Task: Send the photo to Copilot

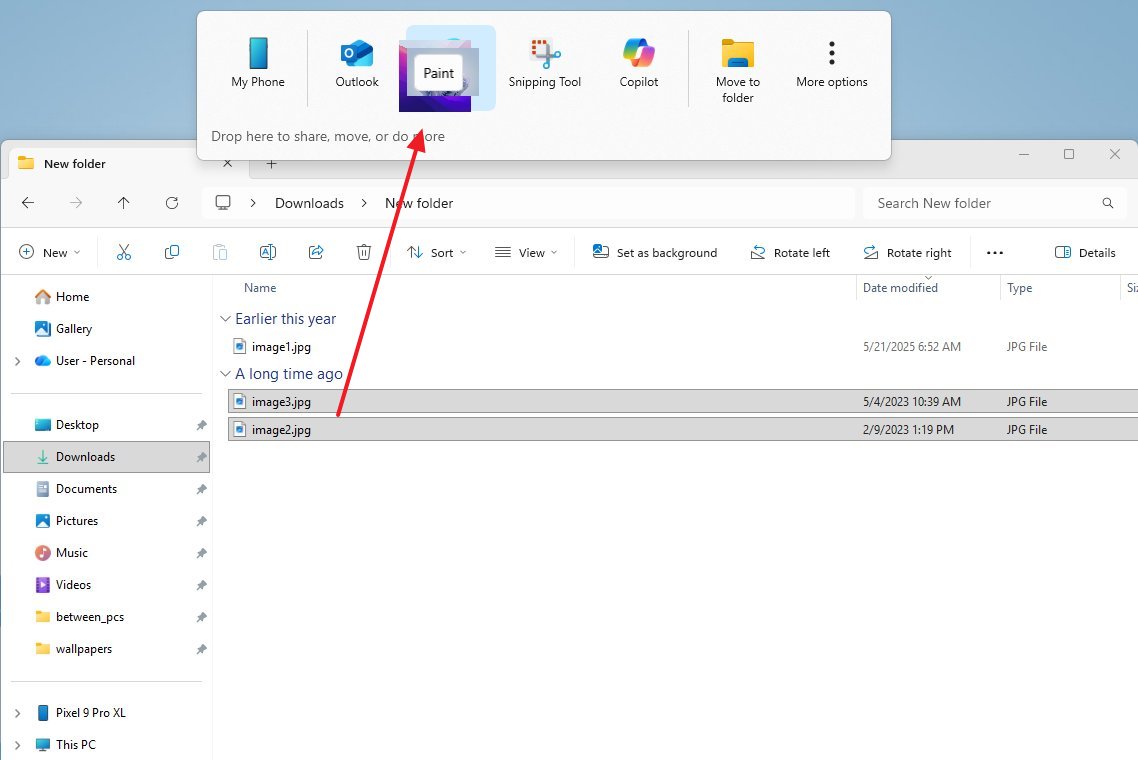Action: (x=638, y=60)
